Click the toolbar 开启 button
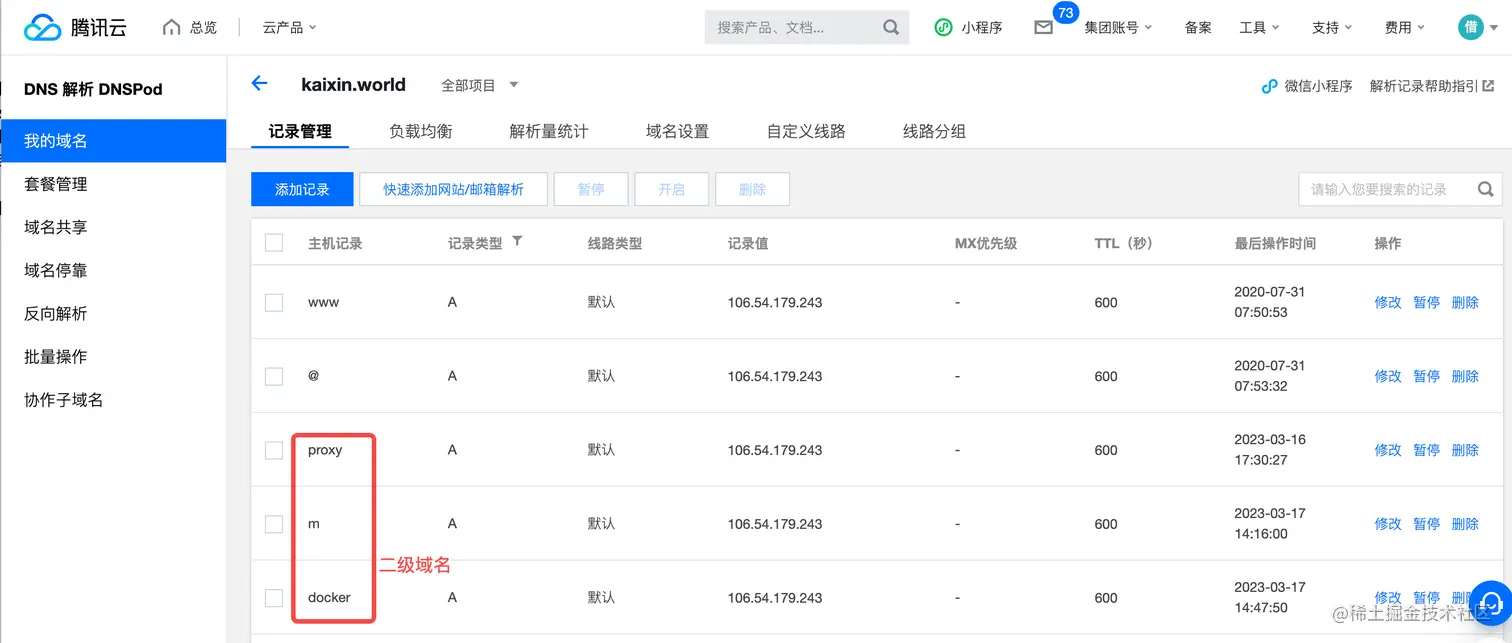The width and height of the screenshot is (1512, 643). pyautogui.click(x=672, y=189)
